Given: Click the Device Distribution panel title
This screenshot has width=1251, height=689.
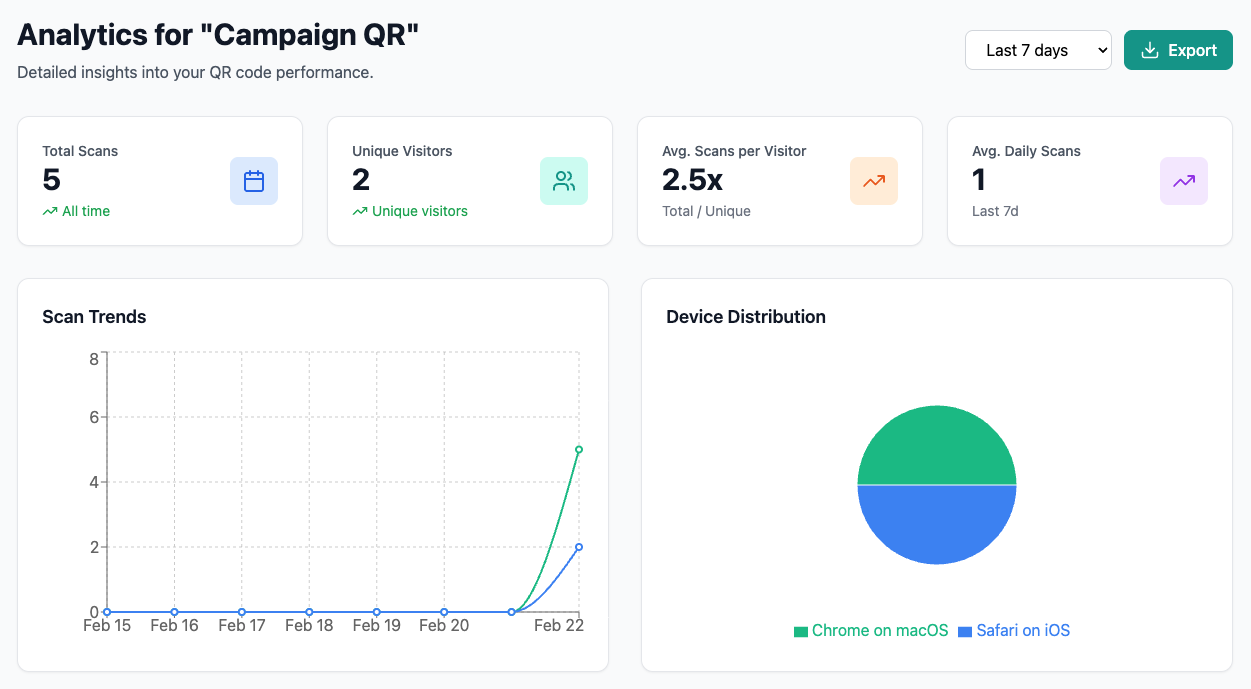Looking at the screenshot, I should pyautogui.click(x=746, y=316).
